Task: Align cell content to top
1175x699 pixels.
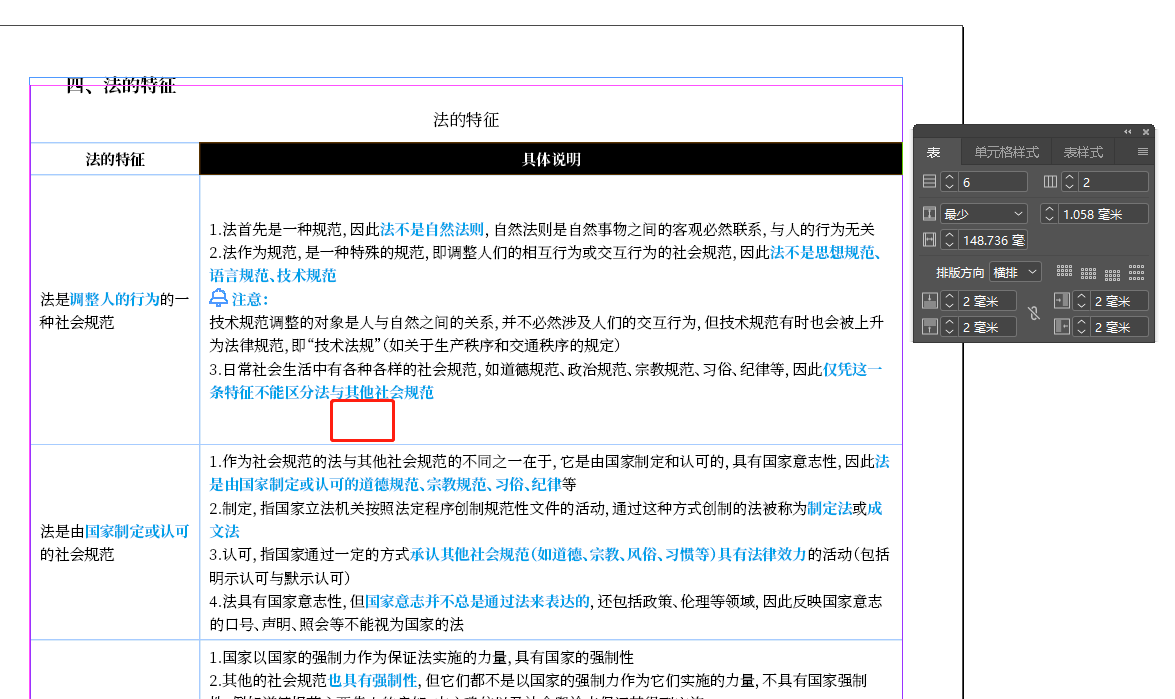Action: tap(1064, 272)
